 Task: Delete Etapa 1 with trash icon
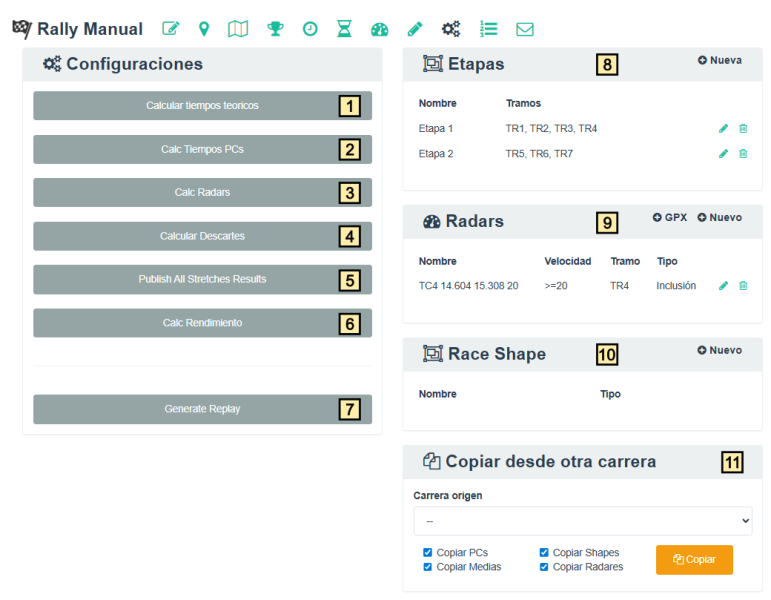point(743,128)
